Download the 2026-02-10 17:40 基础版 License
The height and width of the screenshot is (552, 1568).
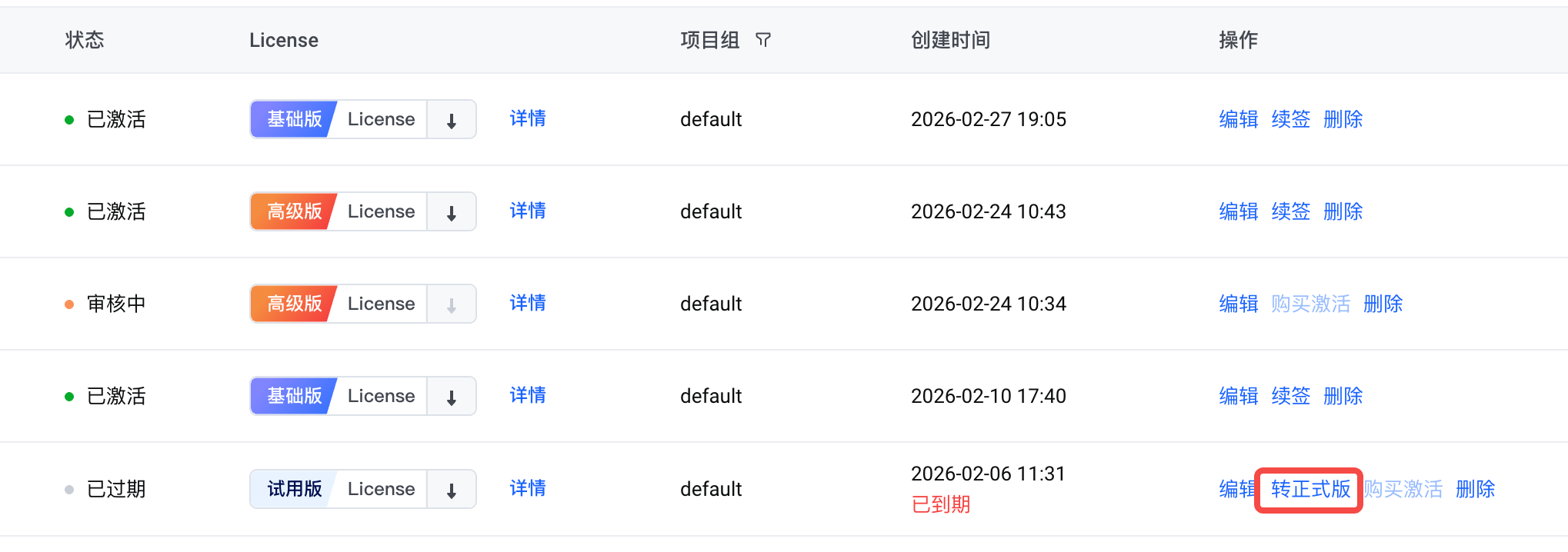(x=452, y=397)
